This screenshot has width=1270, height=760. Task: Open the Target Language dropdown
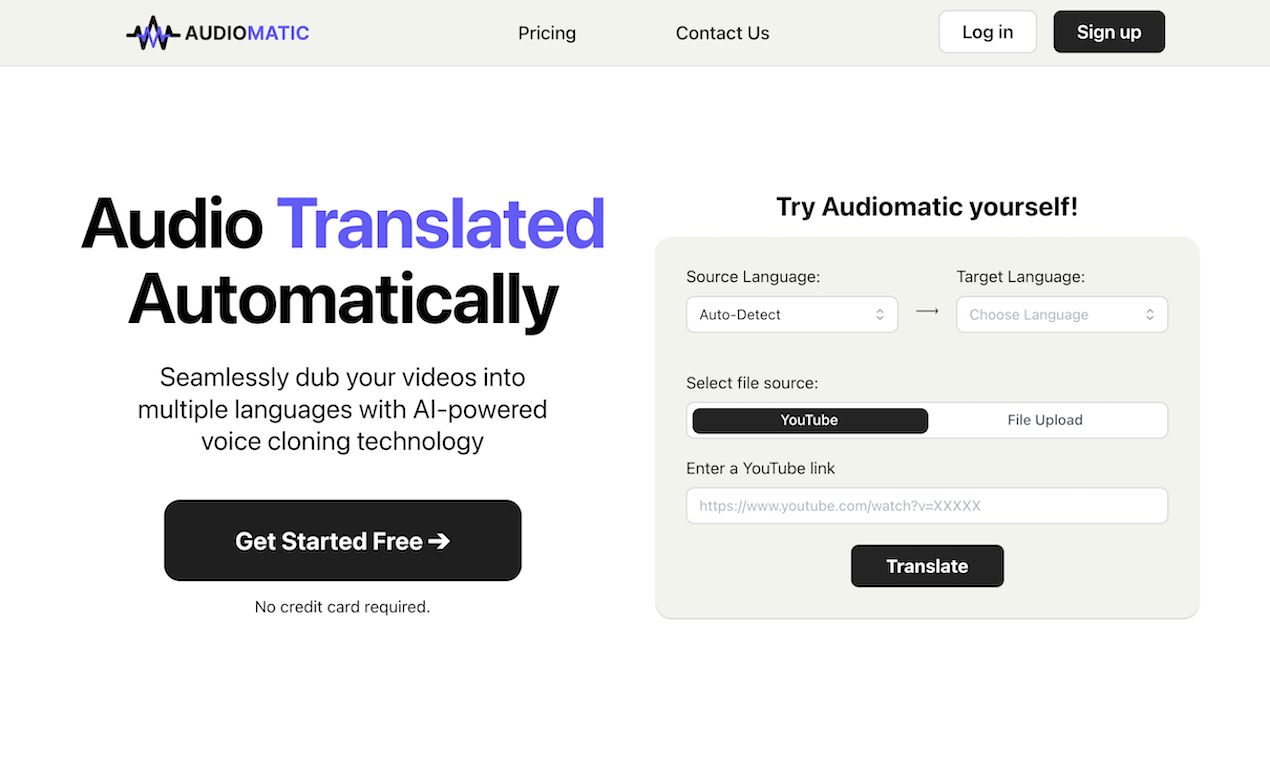(1062, 314)
